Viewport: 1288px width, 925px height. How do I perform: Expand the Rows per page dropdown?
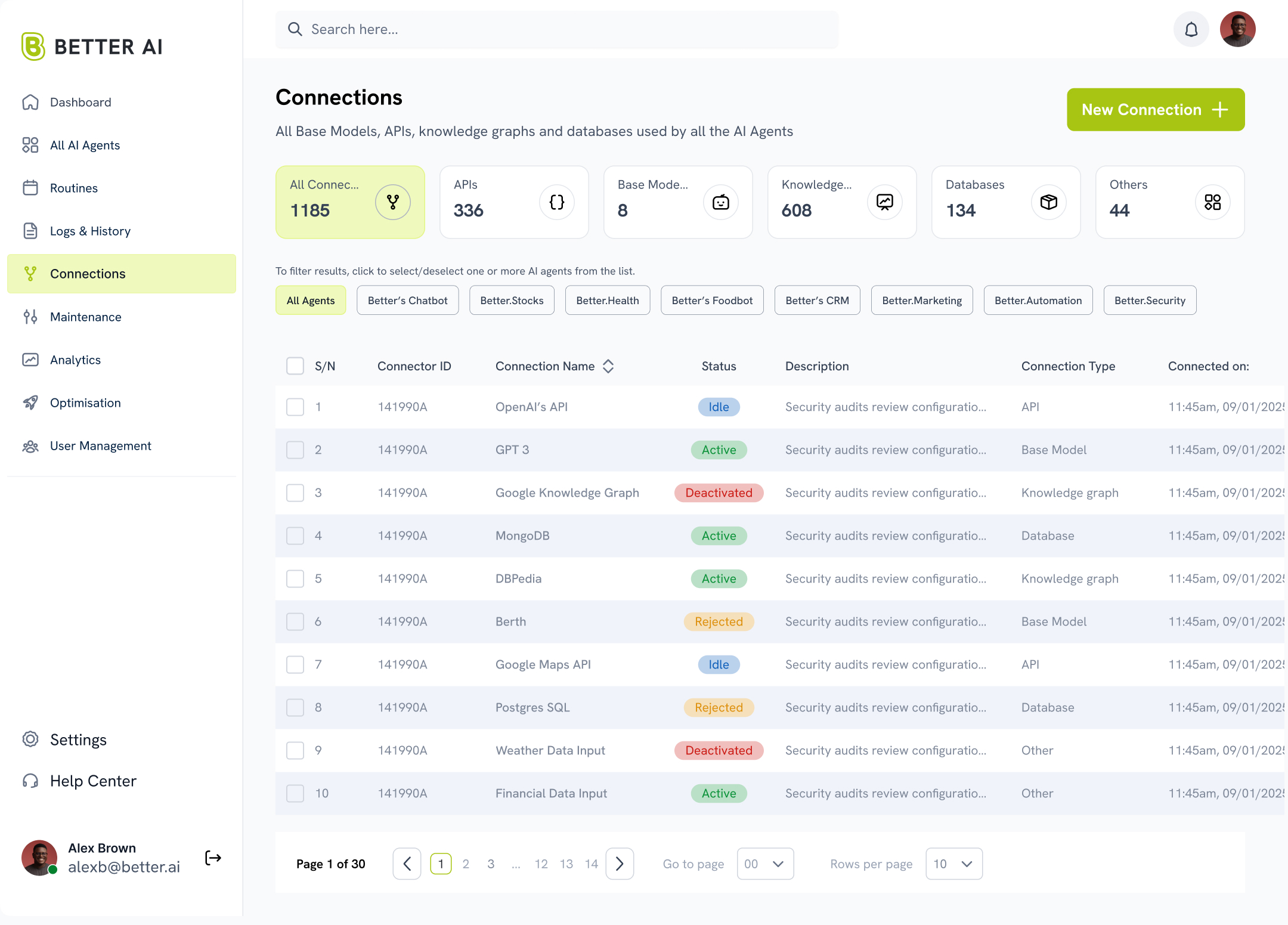(x=953, y=864)
